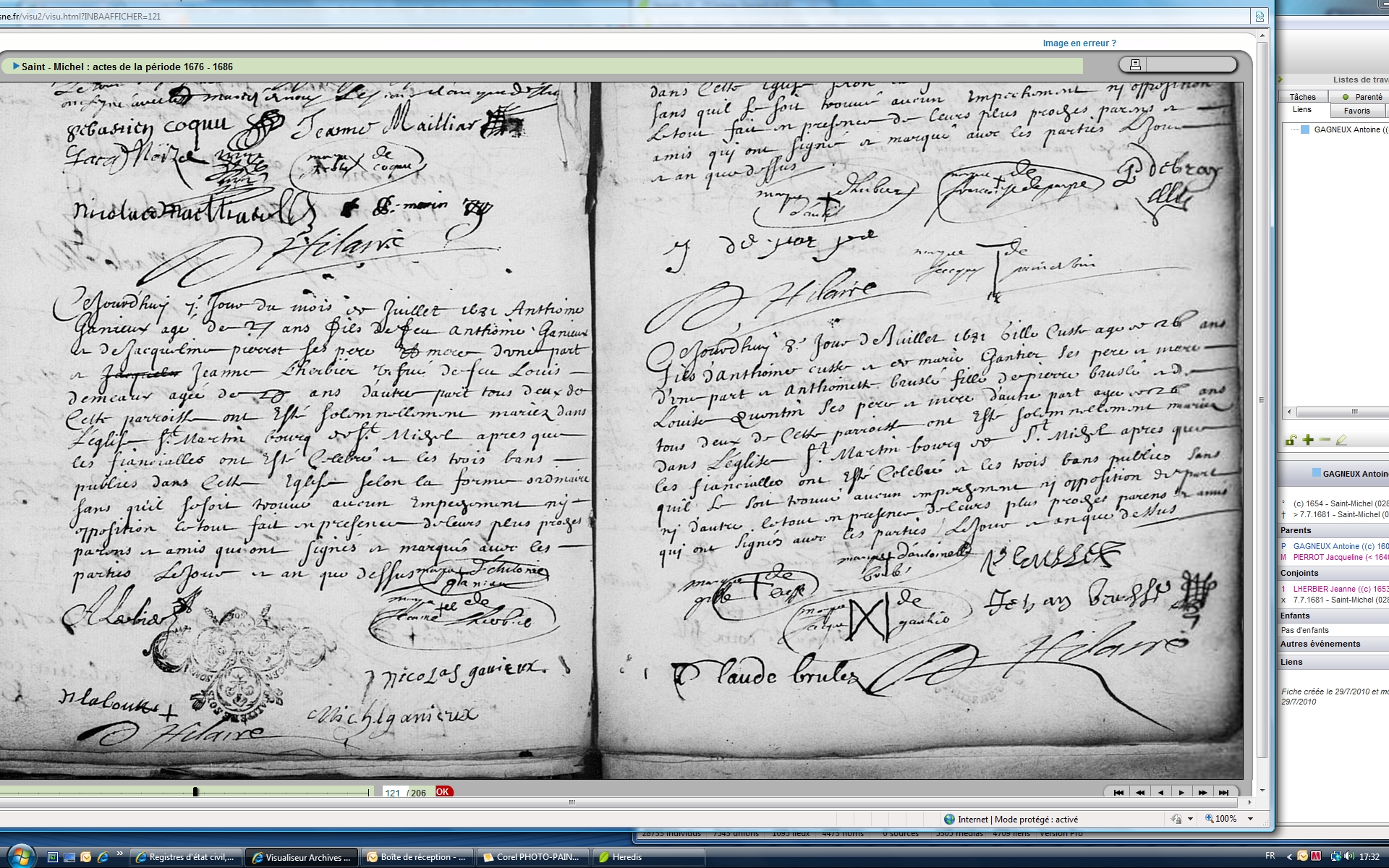Switch to the Favoris tab
Screen dimensions: 1389x868
(x=1356, y=111)
